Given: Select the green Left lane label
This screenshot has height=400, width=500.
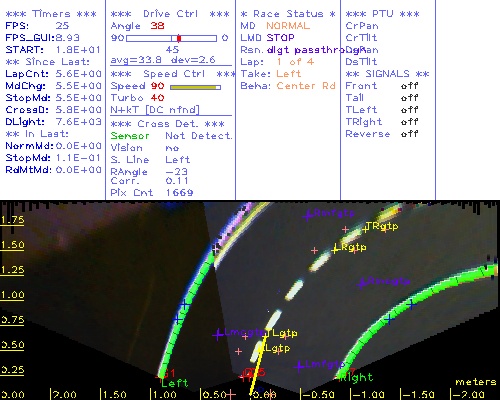Looking at the screenshot, I should (x=175, y=383).
